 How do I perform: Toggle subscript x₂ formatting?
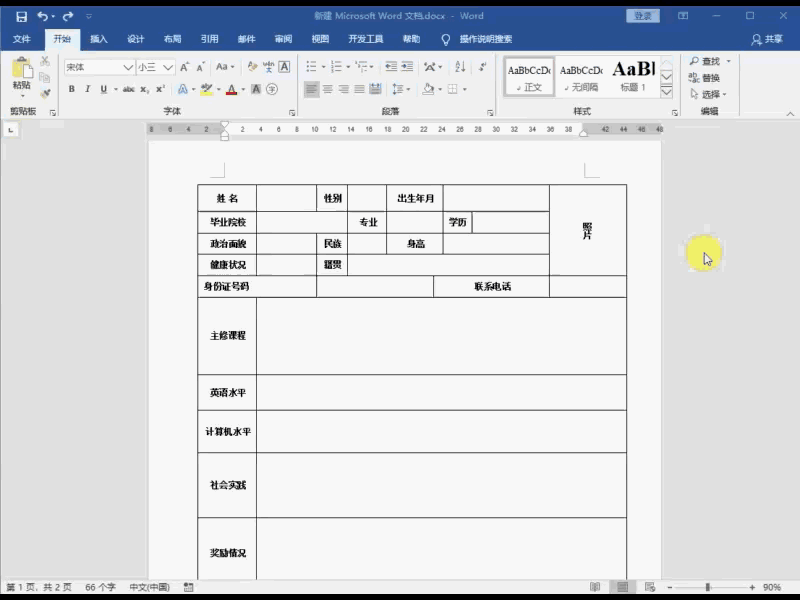coord(145,89)
